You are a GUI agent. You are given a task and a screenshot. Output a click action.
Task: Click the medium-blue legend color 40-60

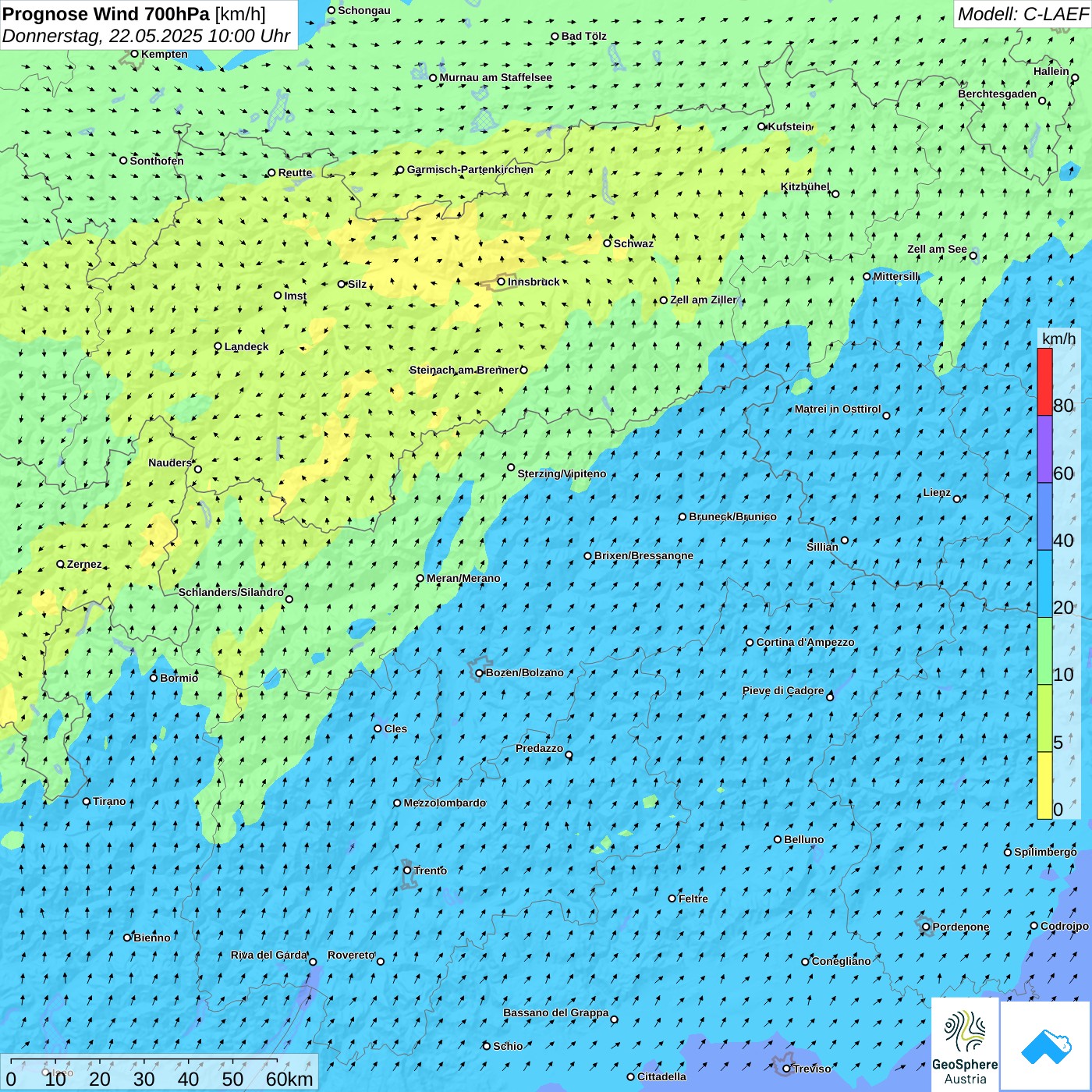(1044, 516)
